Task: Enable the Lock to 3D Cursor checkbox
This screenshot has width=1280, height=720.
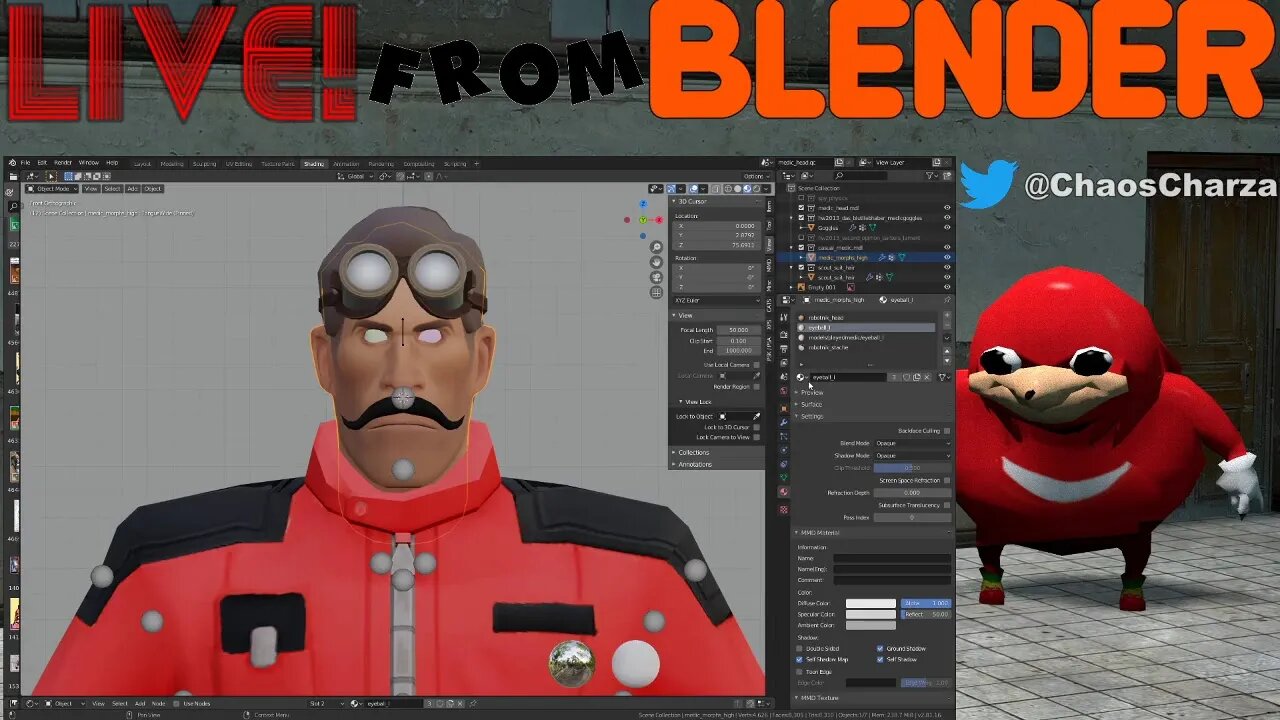Action: click(x=757, y=427)
